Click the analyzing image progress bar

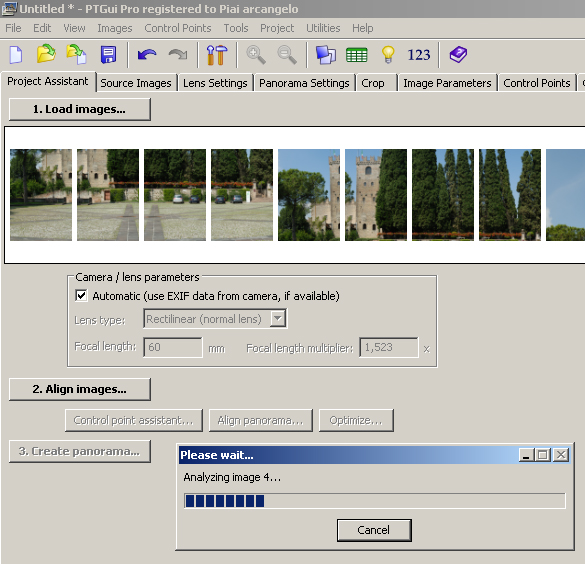375,501
